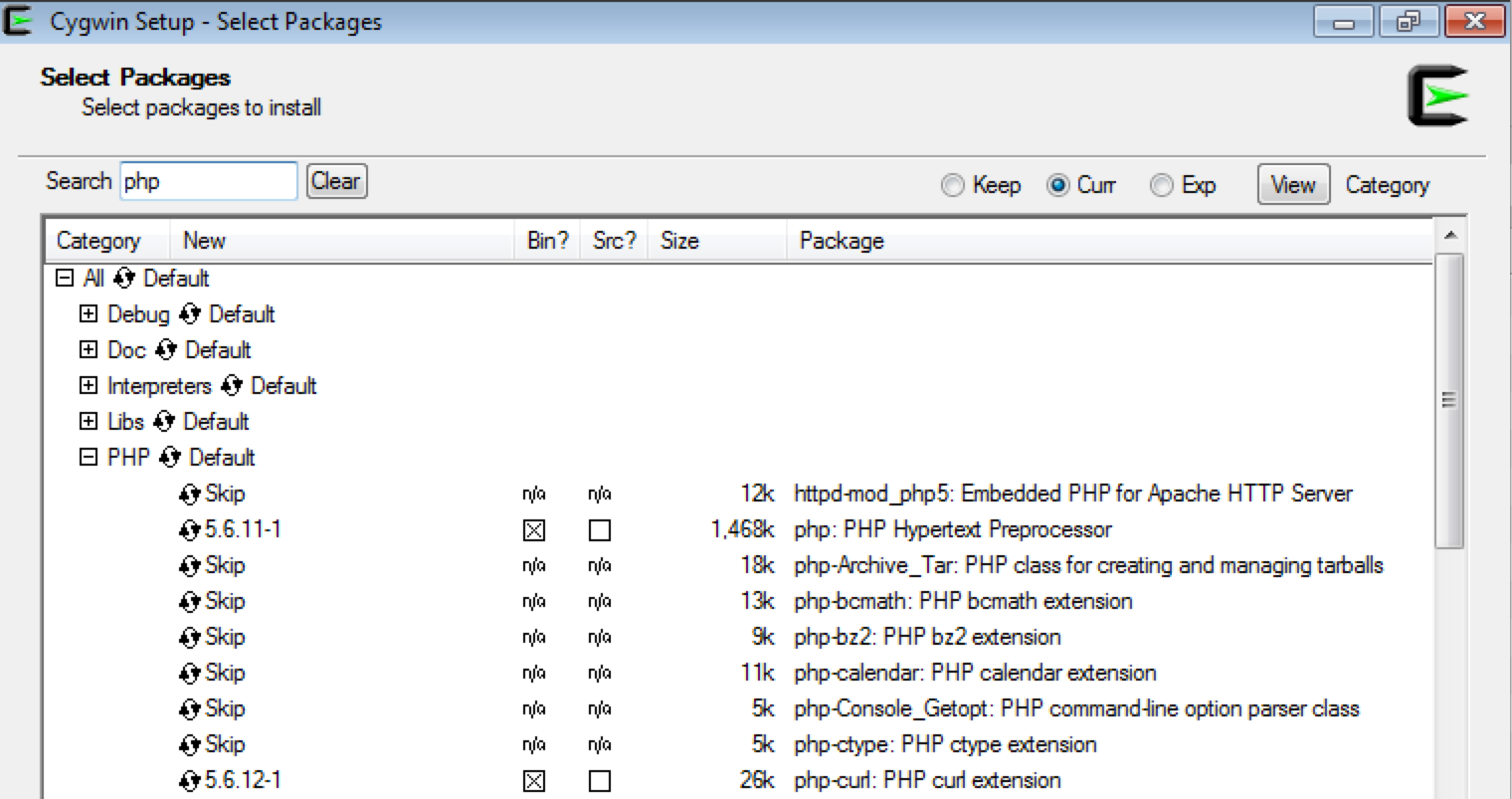Click inside the Search input field
This screenshot has width=1512, height=799.
[x=208, y=181]
